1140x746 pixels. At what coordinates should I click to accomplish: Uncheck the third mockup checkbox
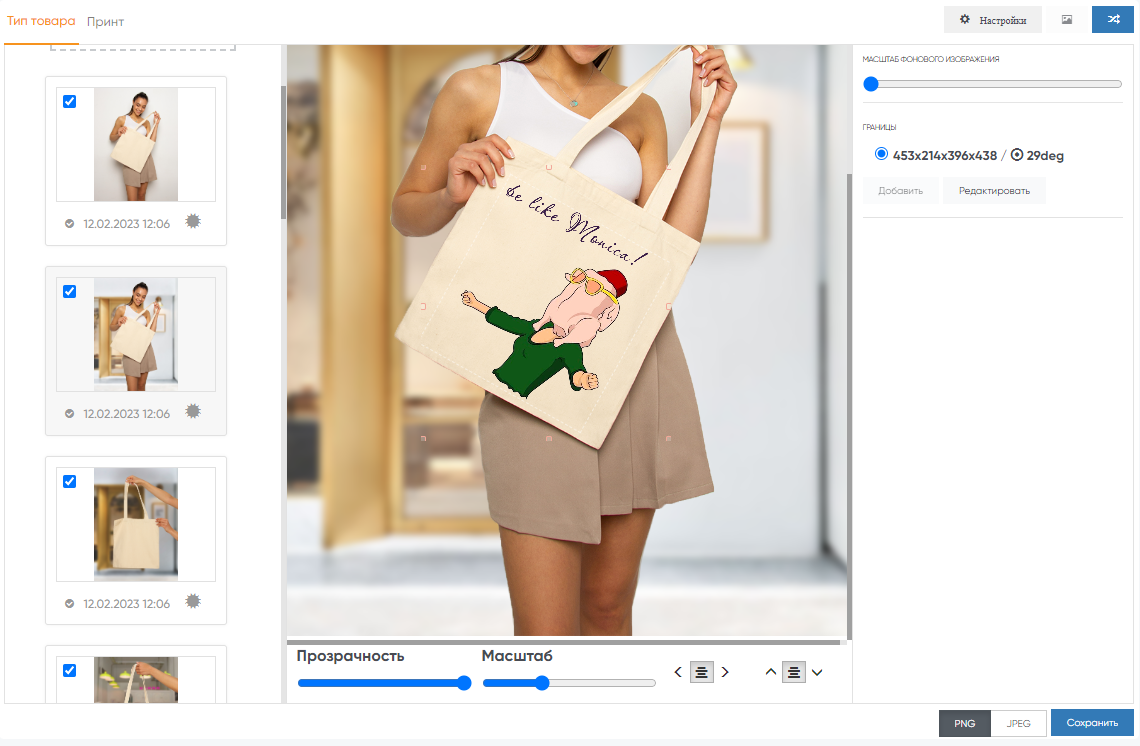[70, 481]
